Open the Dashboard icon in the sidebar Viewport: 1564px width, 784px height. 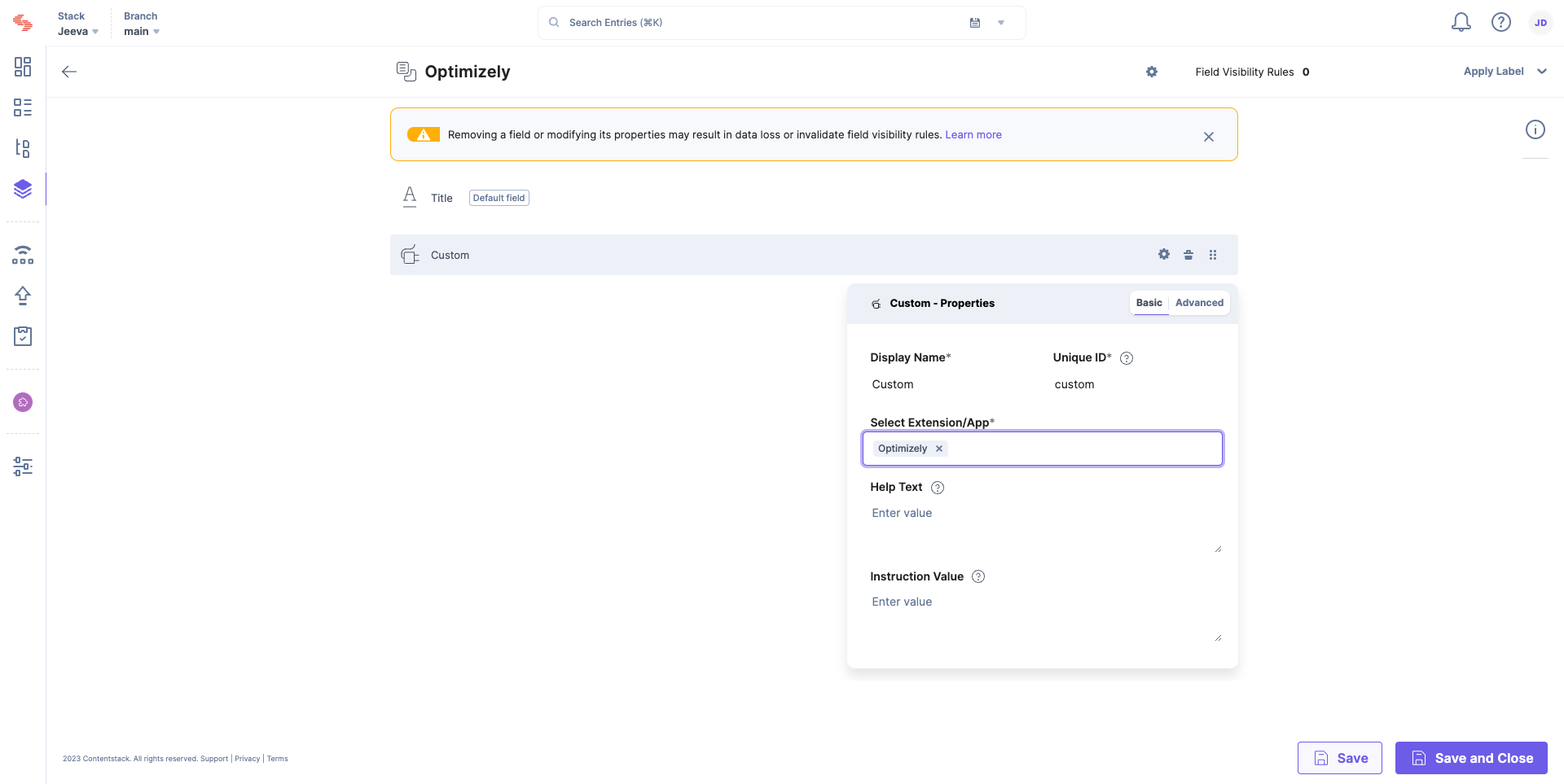point(23,67)
